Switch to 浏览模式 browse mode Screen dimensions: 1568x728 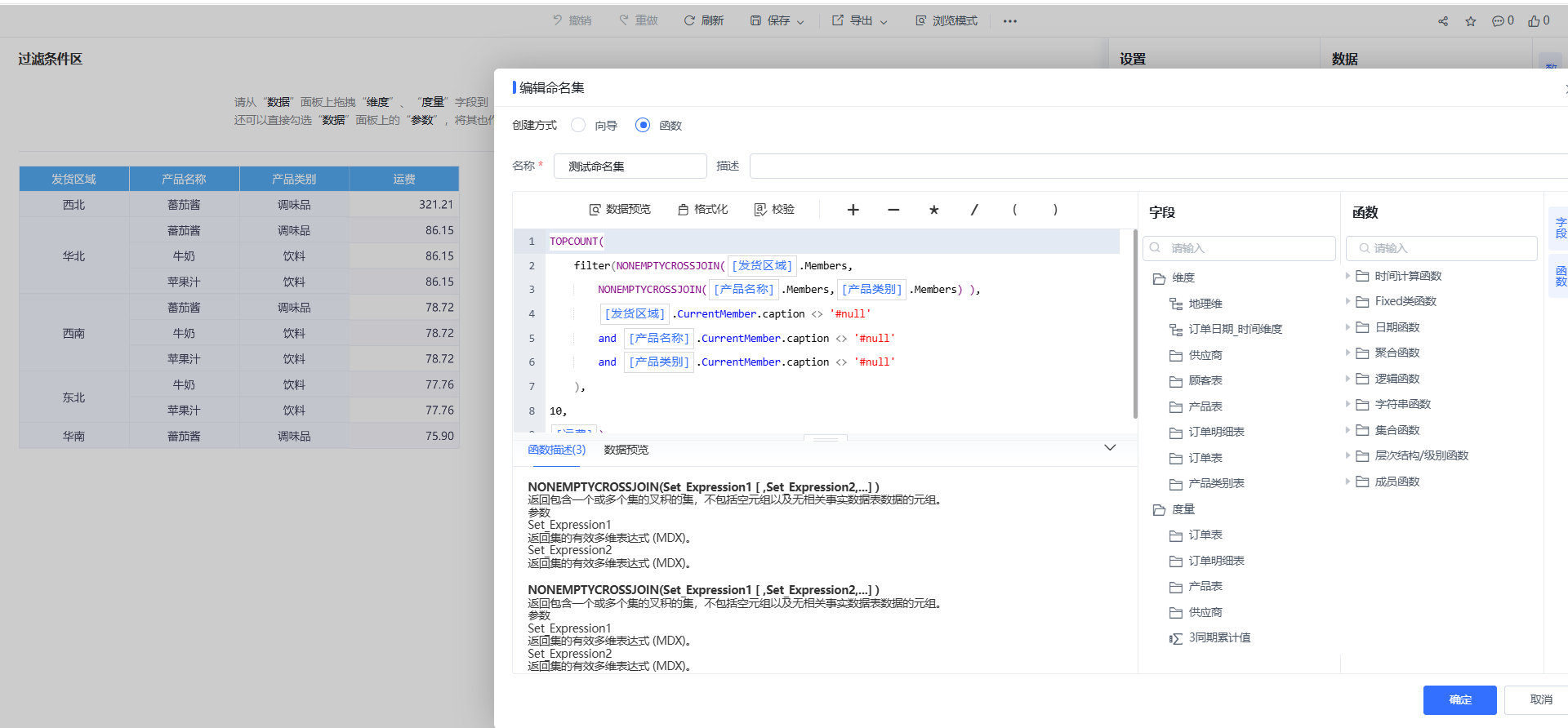[946, 20]
